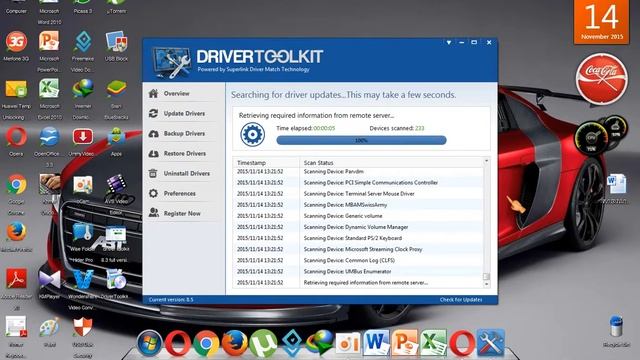Open Backup Drivers in the sidebar
This screenshot has width=640, height=360.
click(x=184, y=133)
